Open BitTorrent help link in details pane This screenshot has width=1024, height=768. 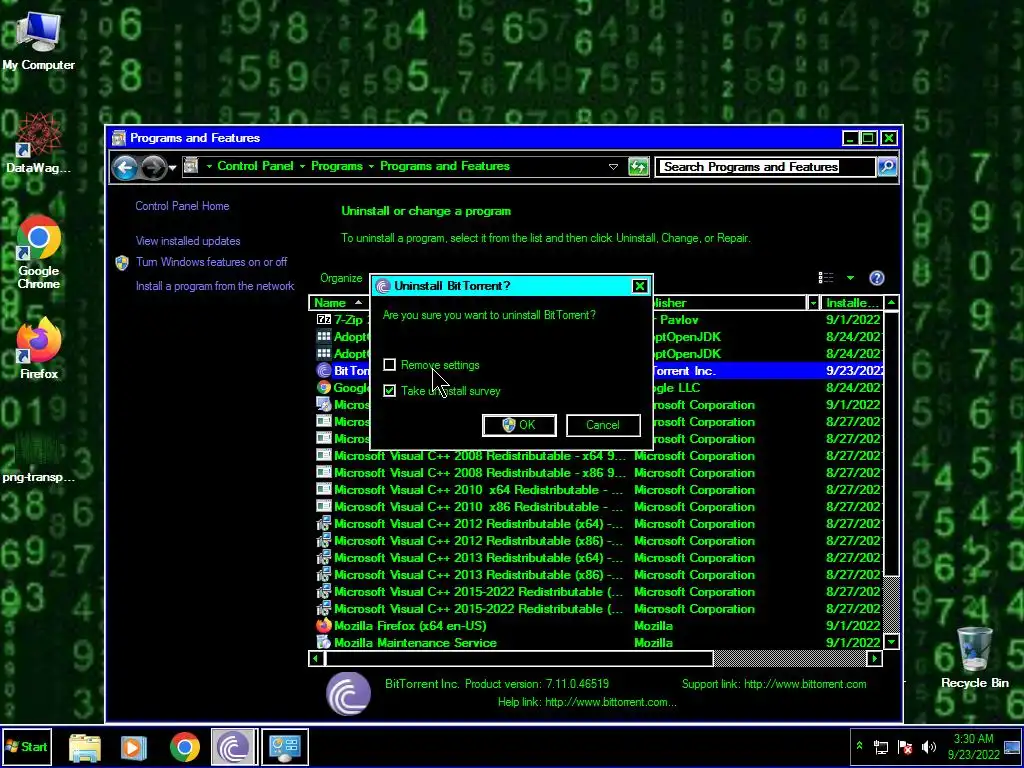click(x=611, y=703)
